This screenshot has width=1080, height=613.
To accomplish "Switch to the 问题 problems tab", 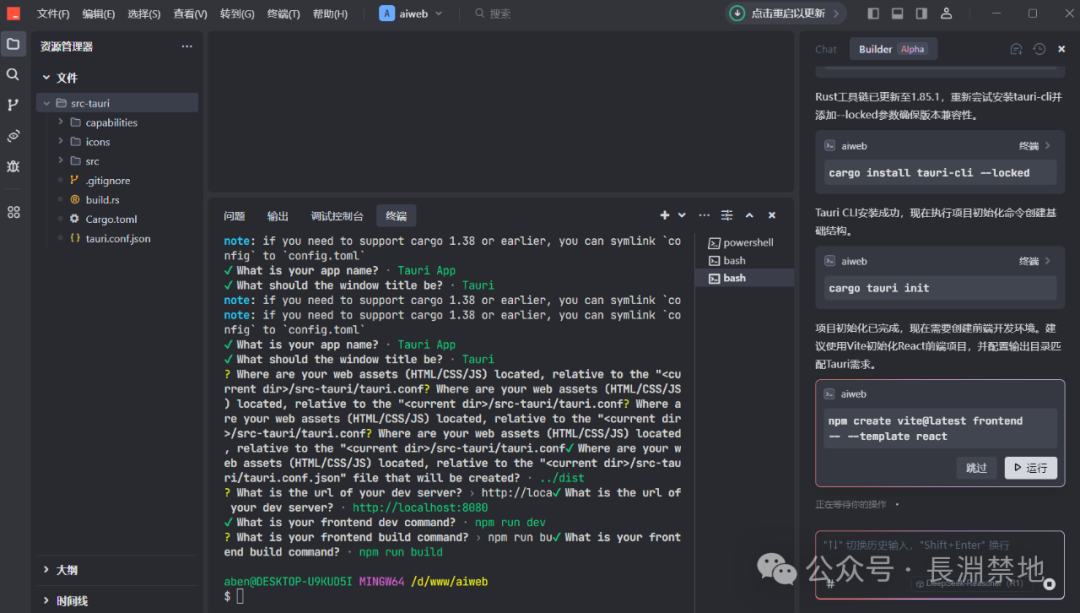I will pyautogui.click(x=234, y=216).
